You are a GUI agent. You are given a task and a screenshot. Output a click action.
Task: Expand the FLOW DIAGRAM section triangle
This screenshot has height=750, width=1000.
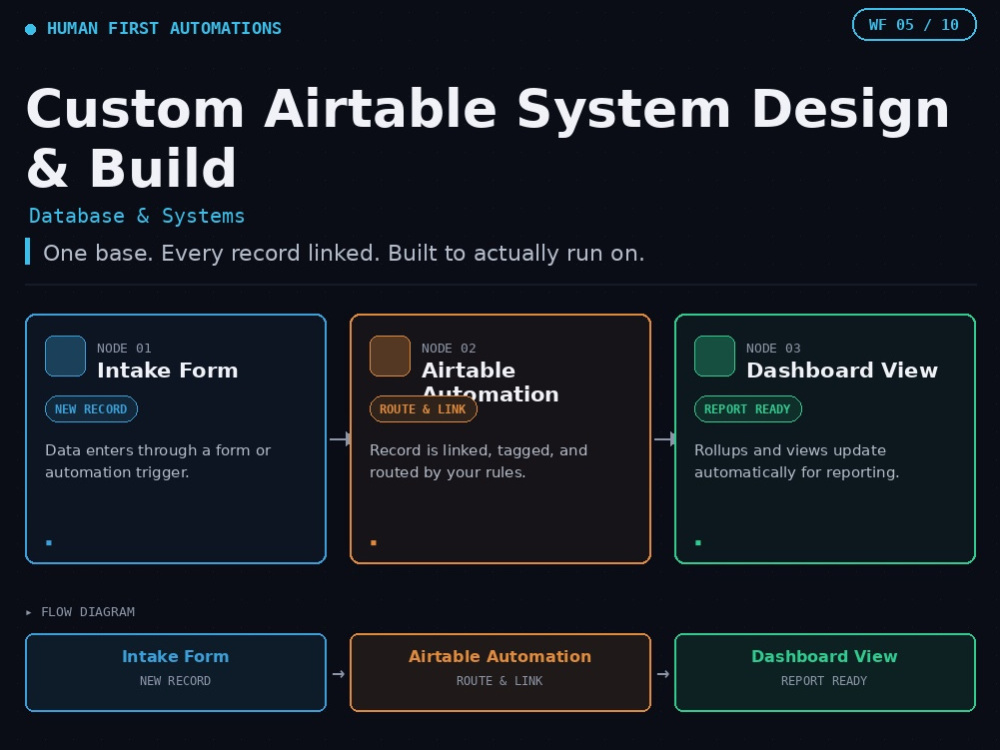29,612
